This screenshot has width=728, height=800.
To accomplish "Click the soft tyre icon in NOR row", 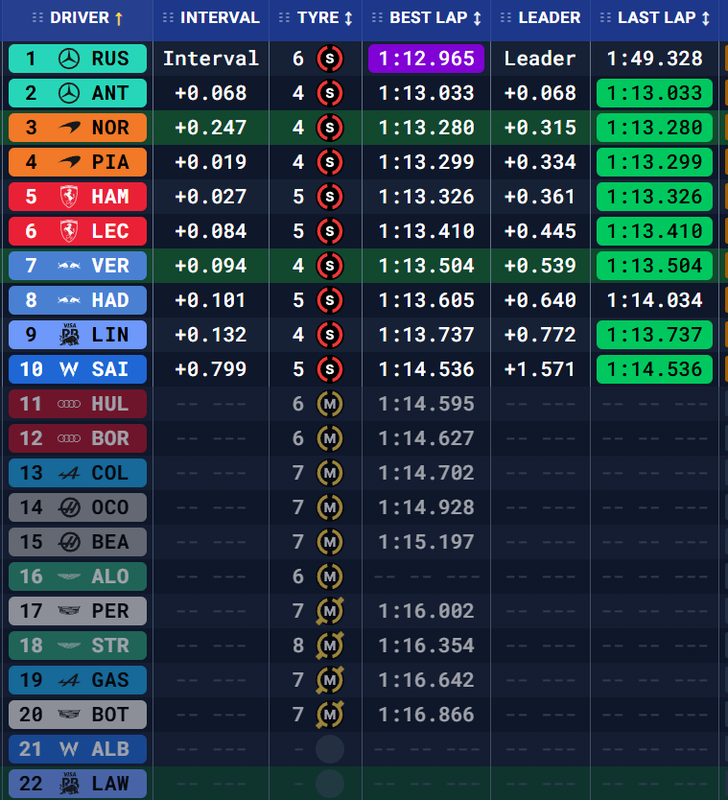I will pos(330,128).
